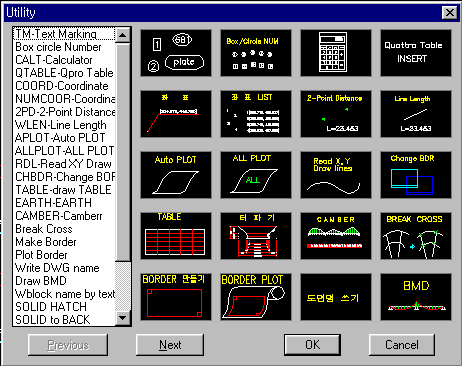Select the ALL PLOT icon tile
Viewport: 462px width, 366px height.
tap(256, 175)
